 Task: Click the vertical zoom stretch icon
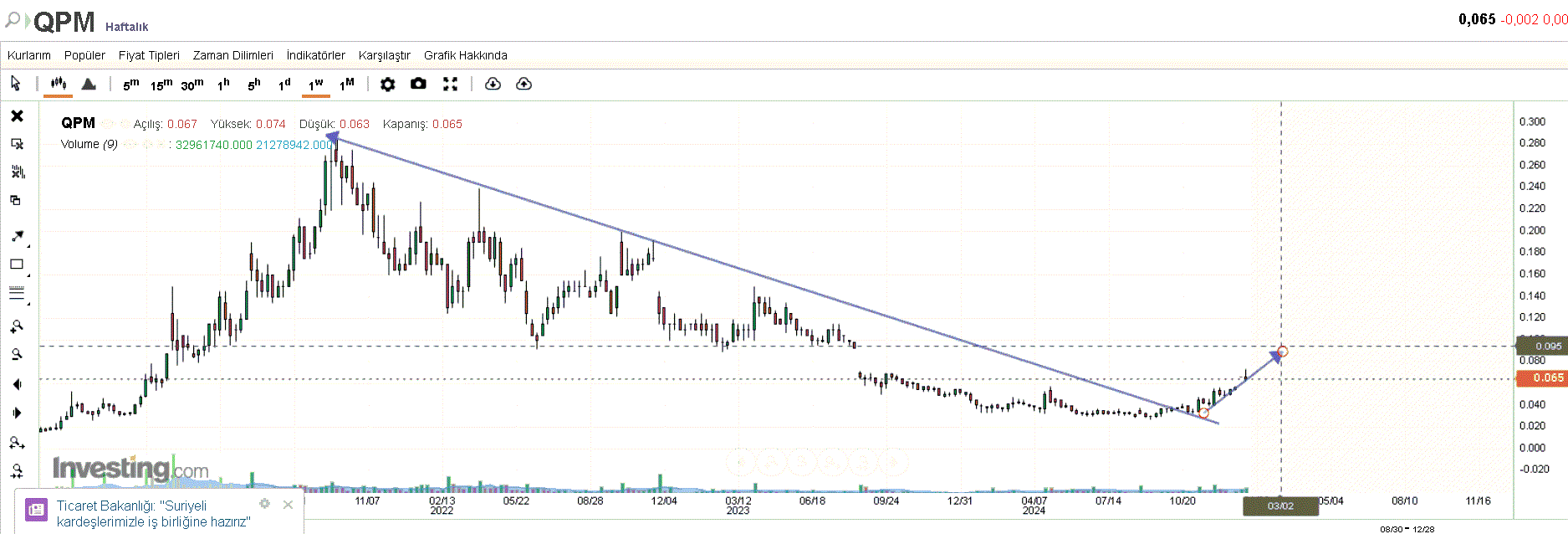click(17, 471)
